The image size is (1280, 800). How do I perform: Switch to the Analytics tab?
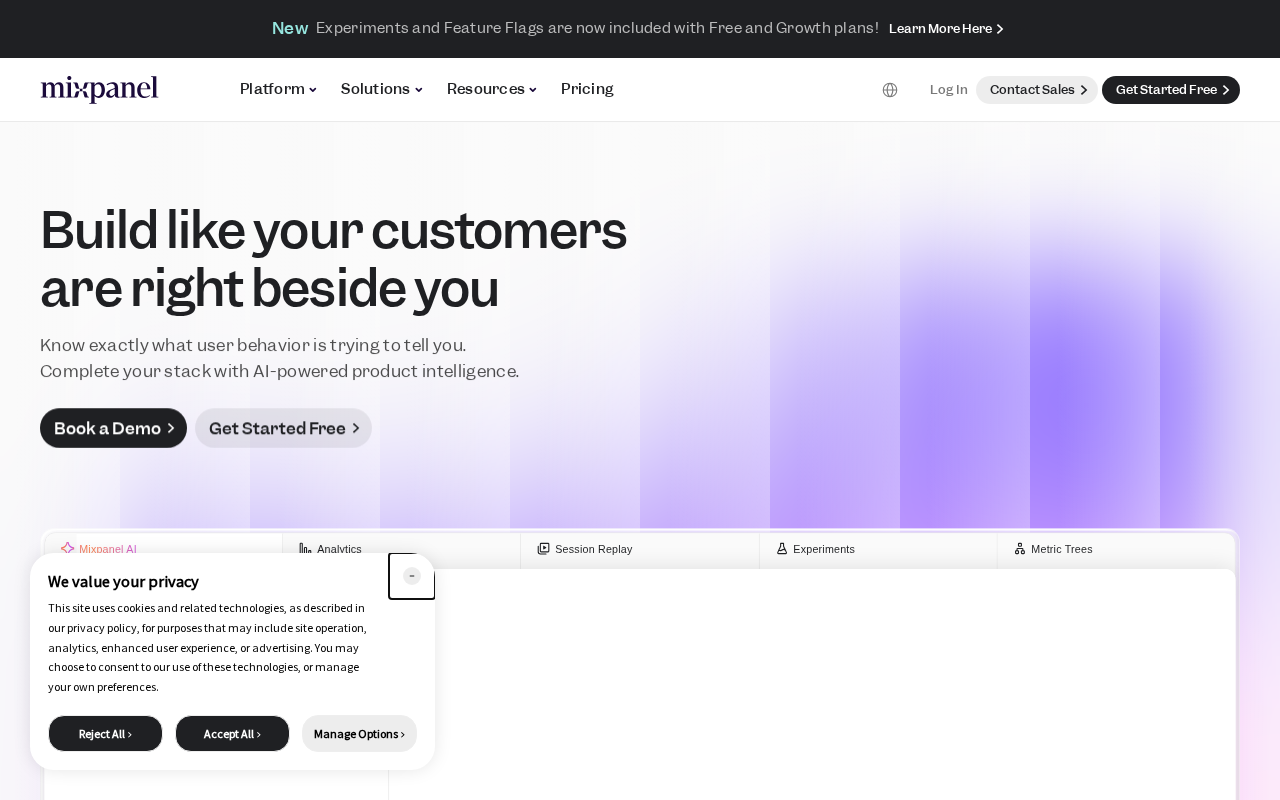(401, 549)
